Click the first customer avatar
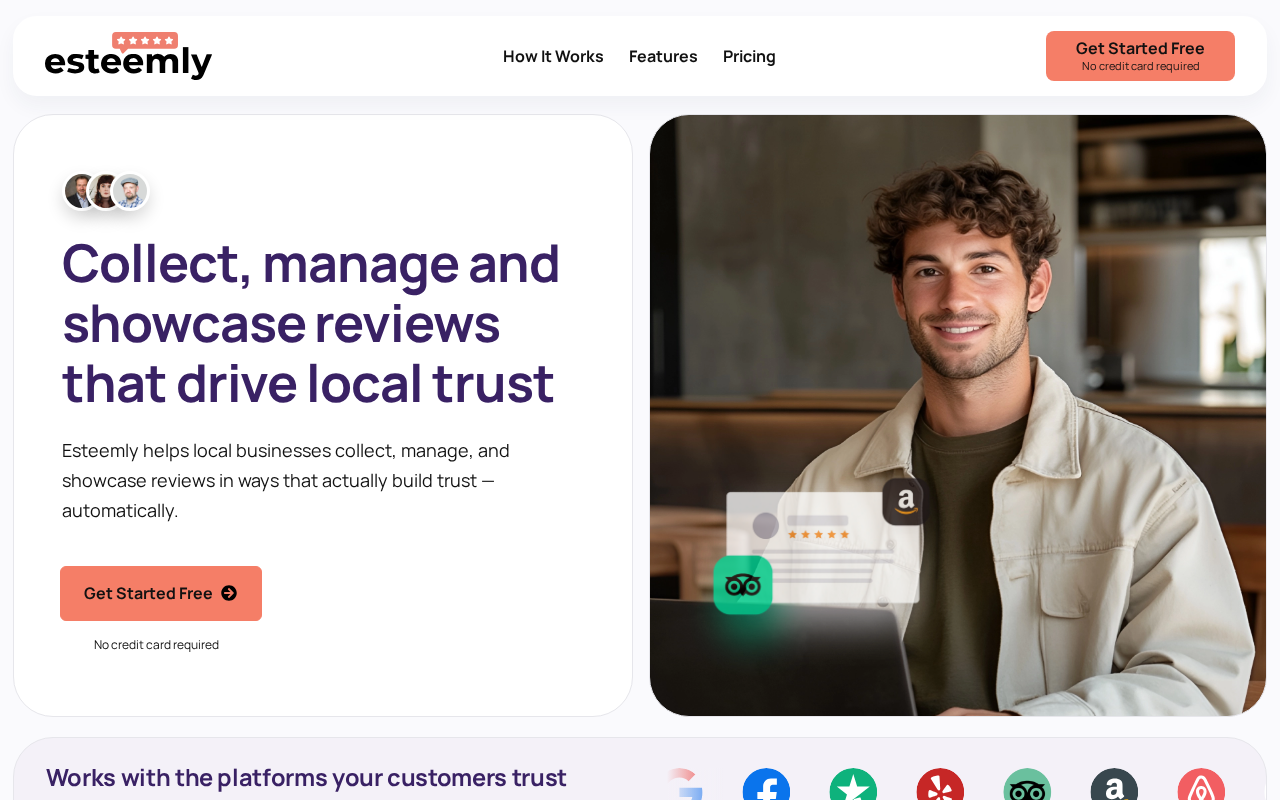This screenshot has width=1280, height=800. coord(81,191)
